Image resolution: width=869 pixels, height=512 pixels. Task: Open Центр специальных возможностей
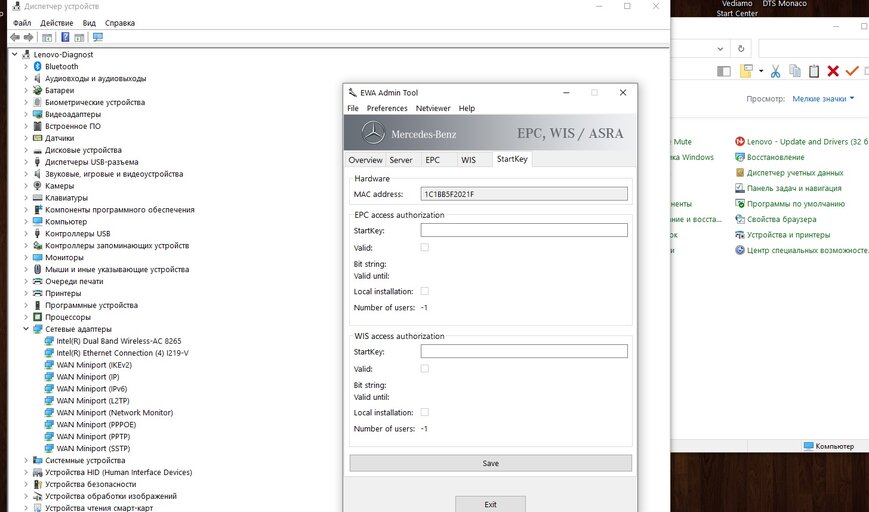point(802,250)
